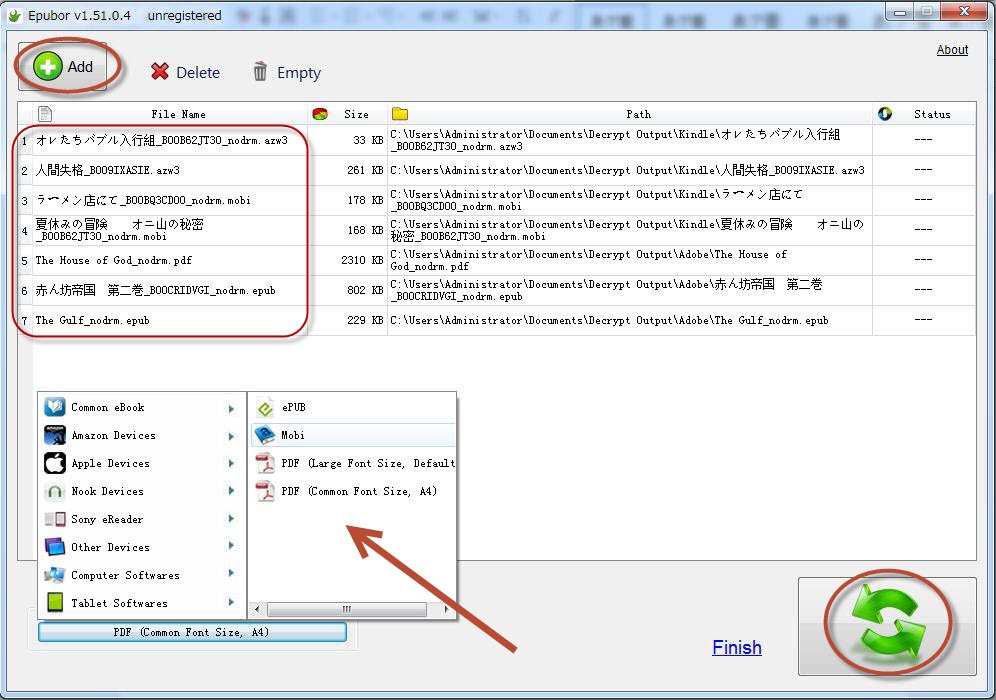Image resolution: width=996 pixels, height=700 pixels.
Task: Click the Other Devices icon
Action: point(55,547)
